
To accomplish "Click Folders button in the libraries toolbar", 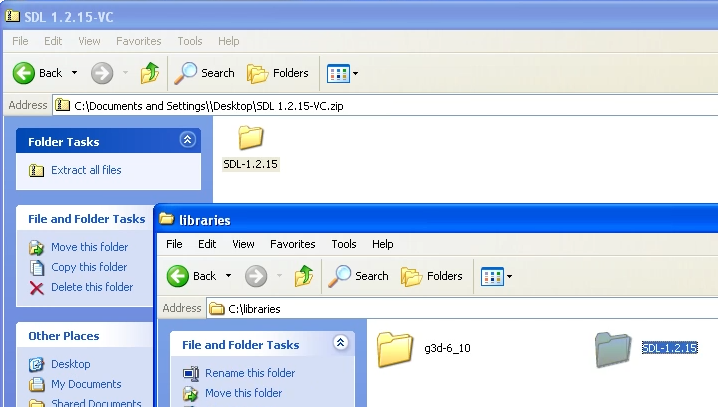I will [432, 276].
